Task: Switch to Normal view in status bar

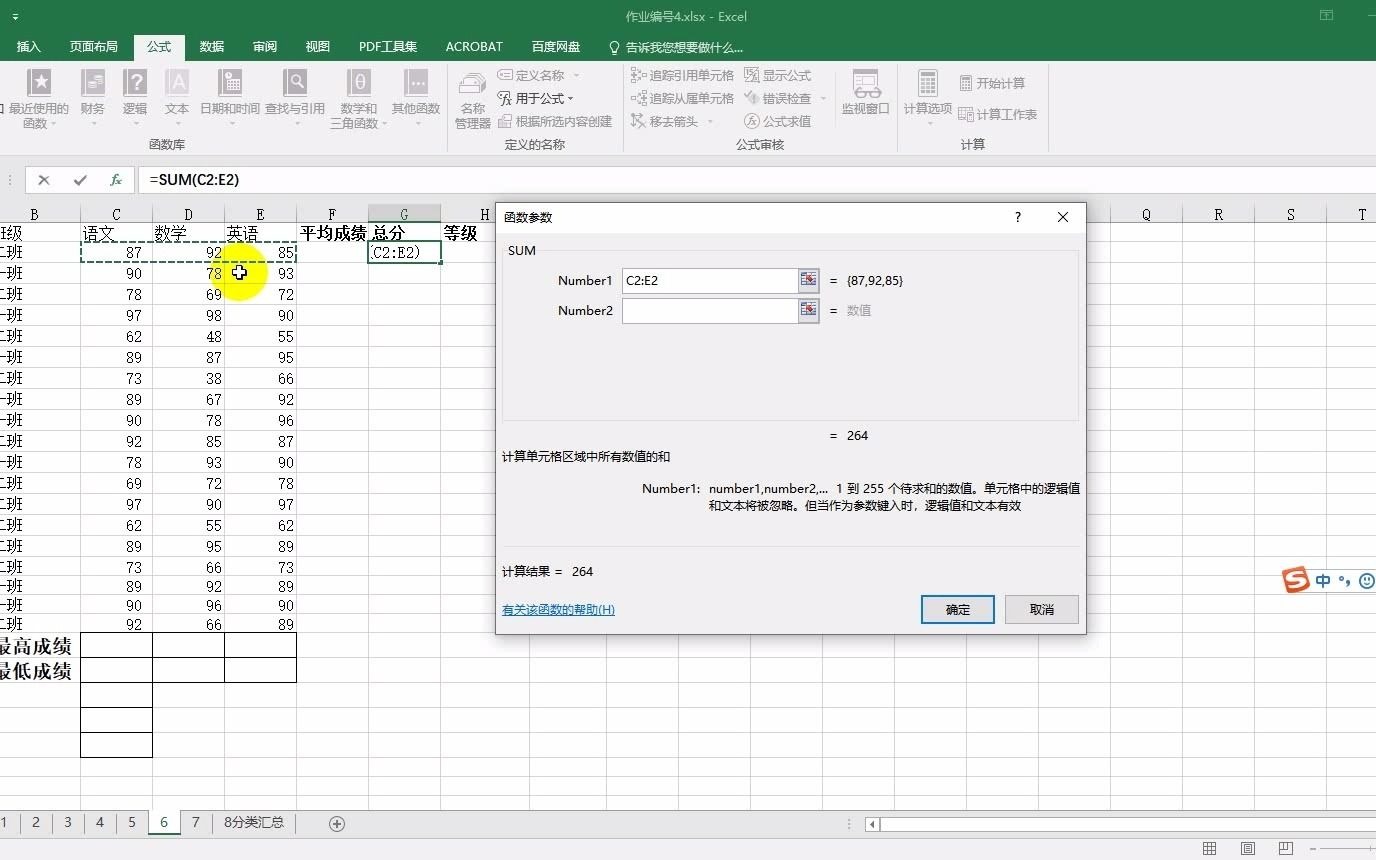Action: [1210, 849]
